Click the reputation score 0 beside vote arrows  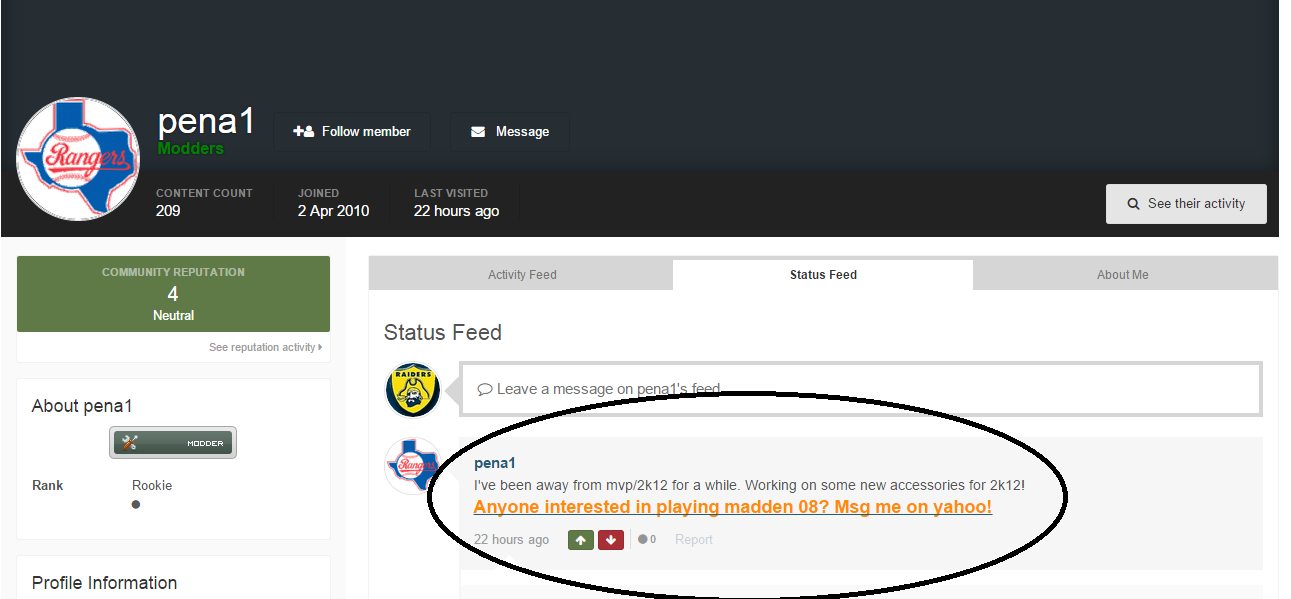pos(647,540)
